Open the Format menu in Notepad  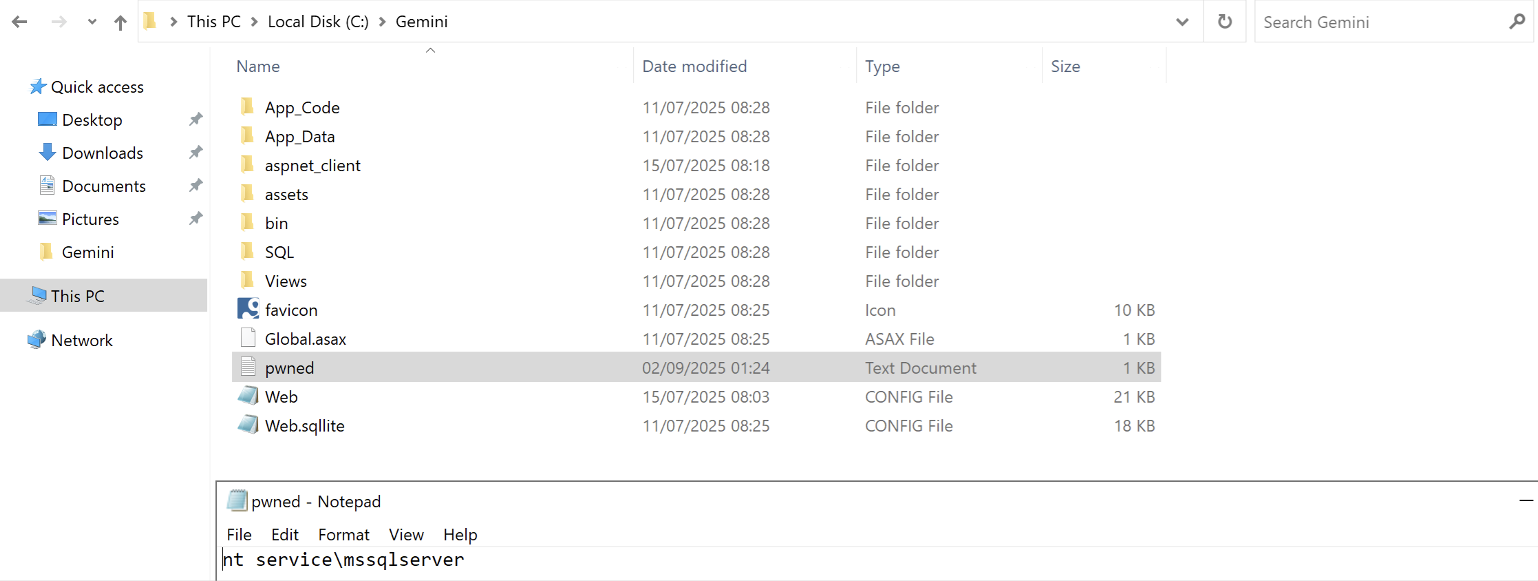click(x=343, y=534)
